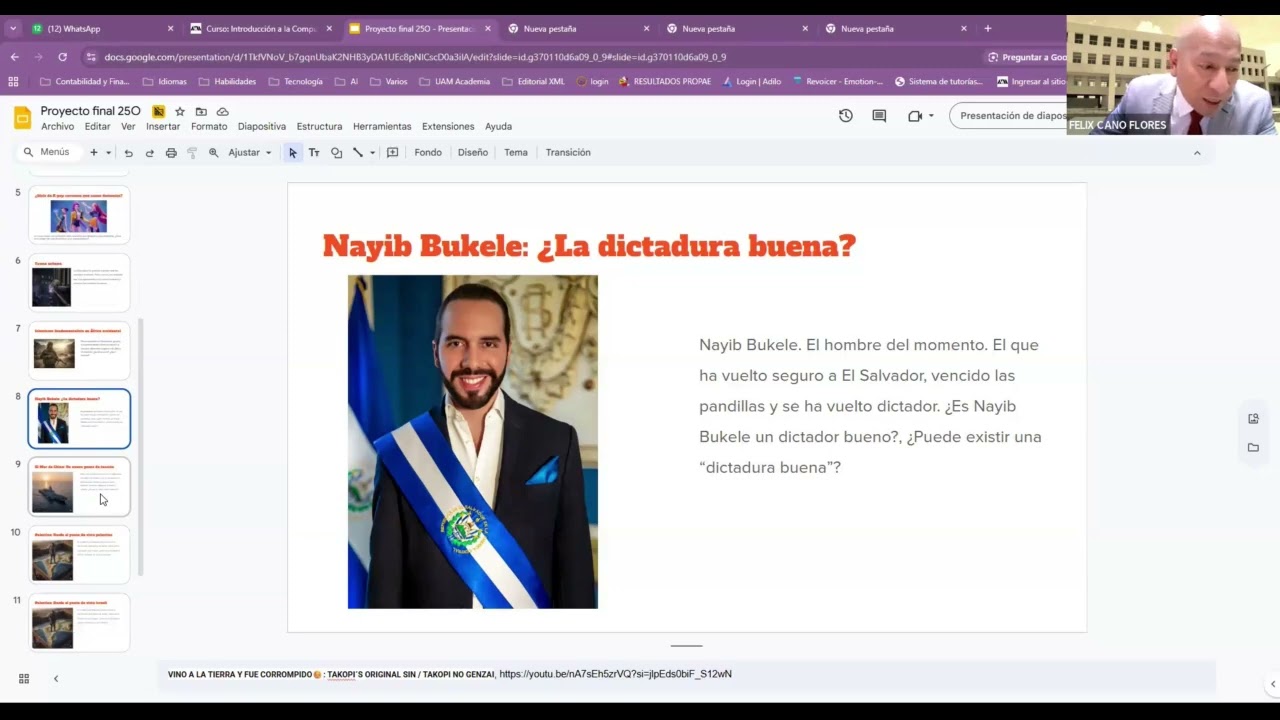Click the zoom magnifier tool
Image resolution: width=1280 pixels, height=720 pixels.
tap(213, 153)
